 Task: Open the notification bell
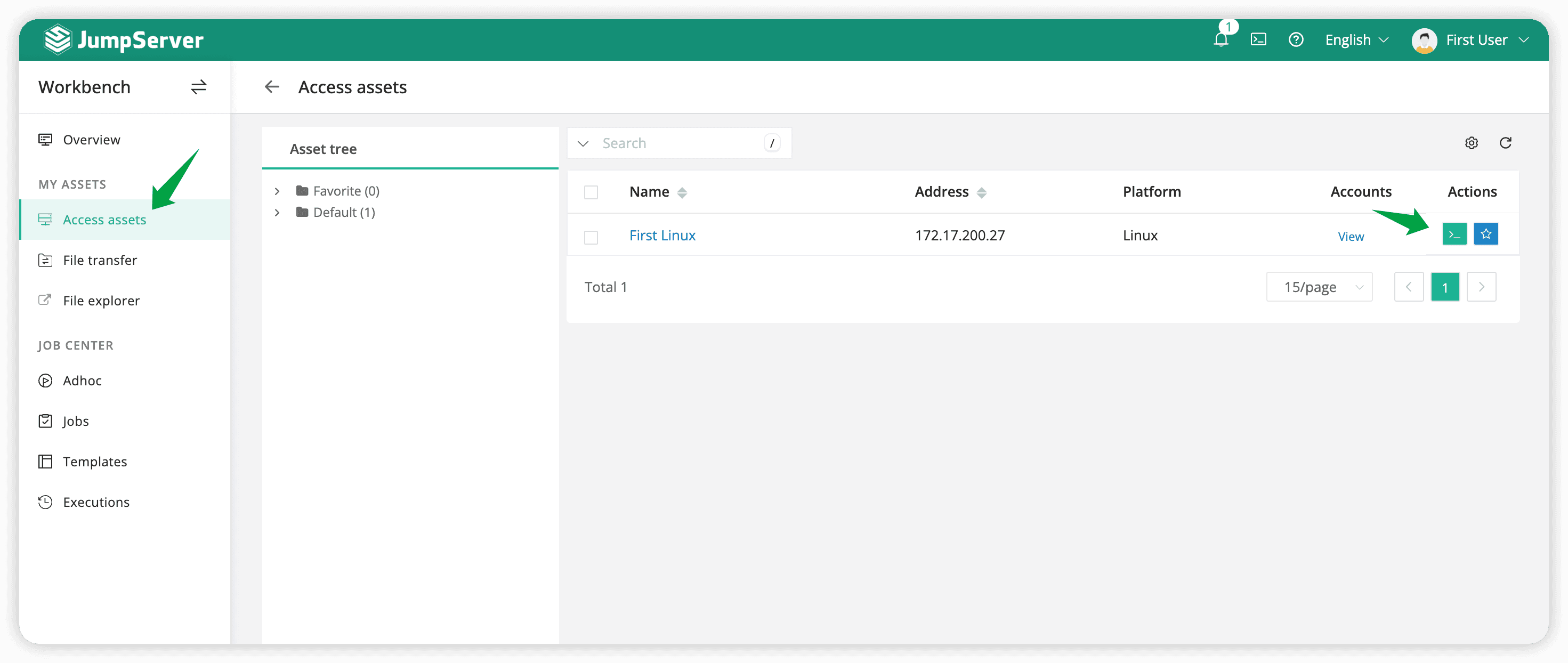(1221, 40)
